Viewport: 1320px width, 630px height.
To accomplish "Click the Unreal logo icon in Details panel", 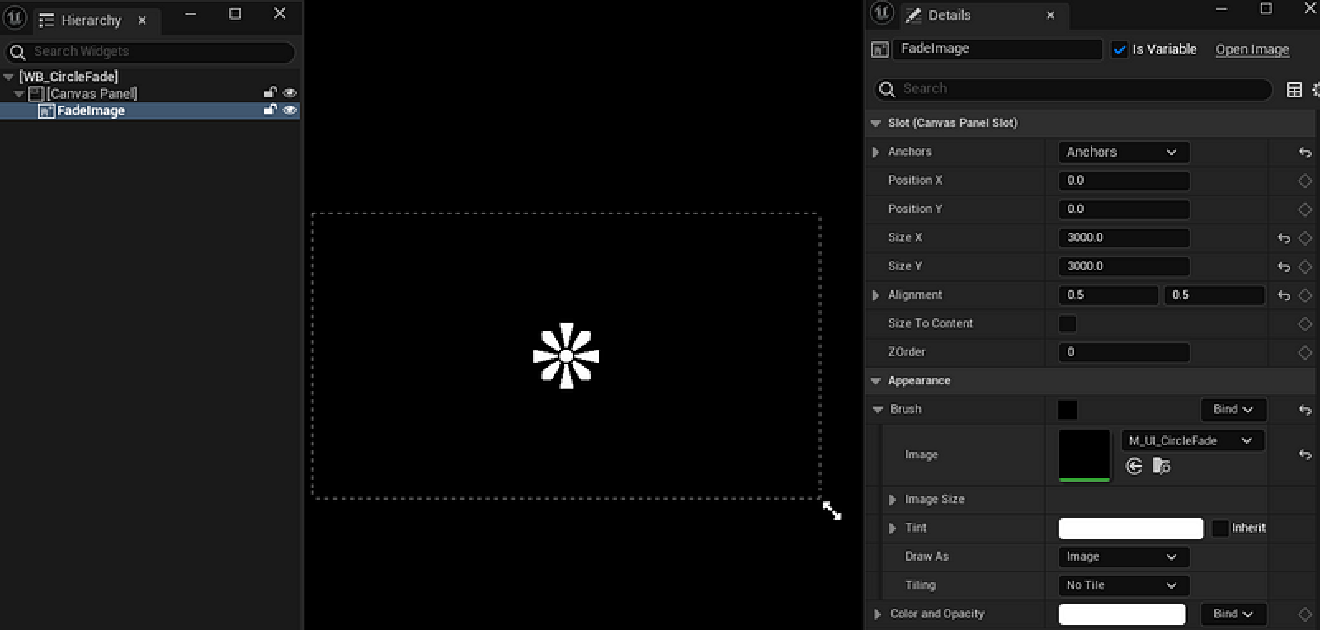I will pos(879,14).
